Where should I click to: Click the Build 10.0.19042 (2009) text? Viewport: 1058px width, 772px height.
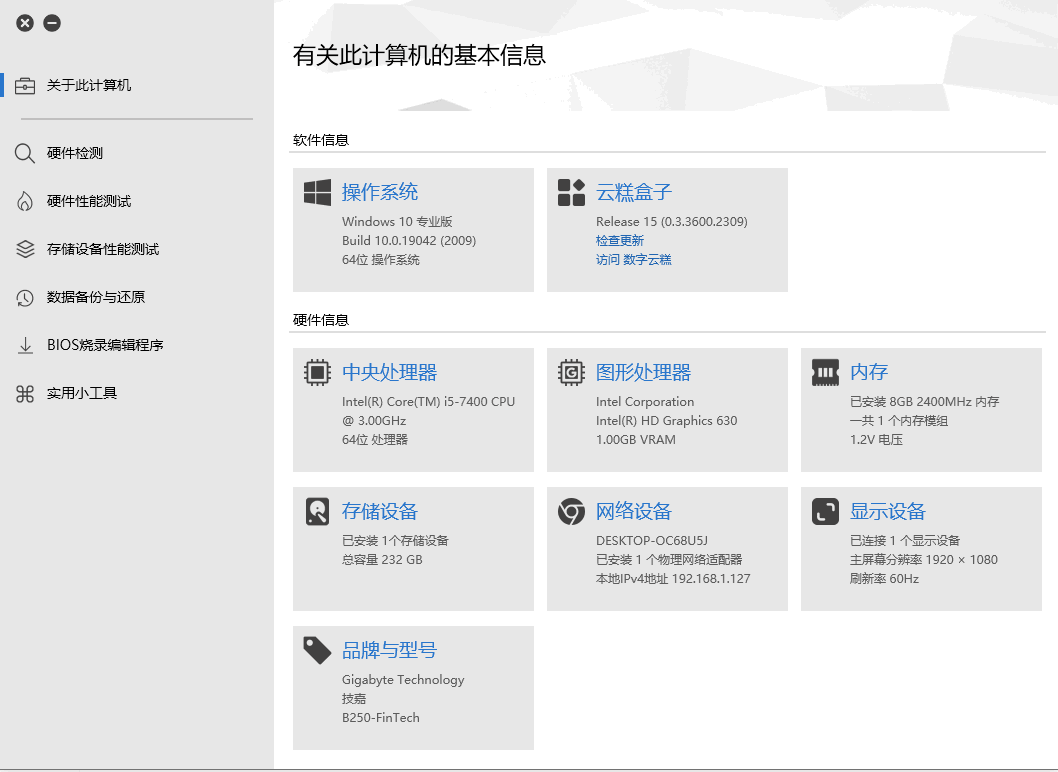[409, 240]
